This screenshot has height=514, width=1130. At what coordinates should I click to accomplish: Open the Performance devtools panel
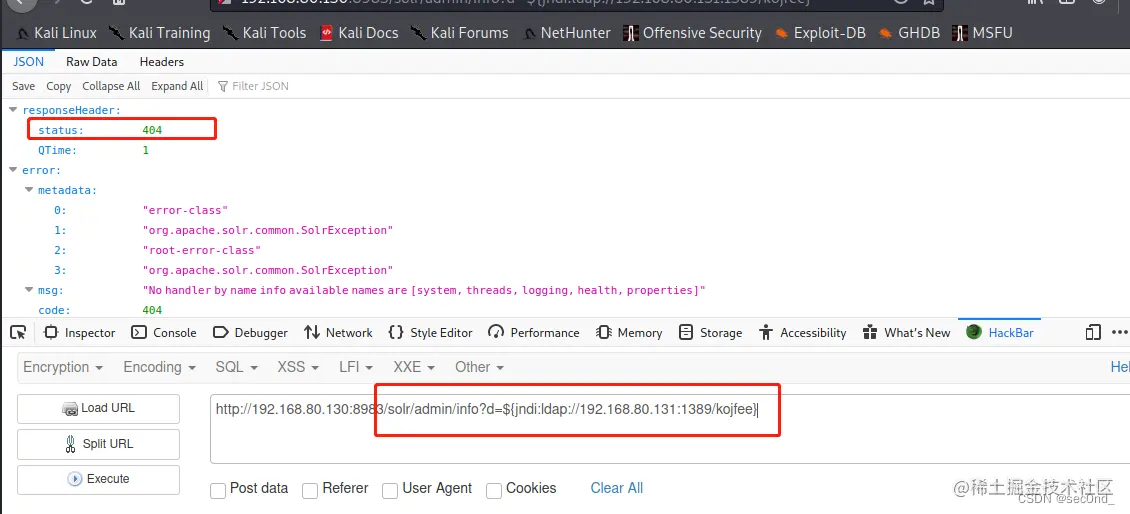coord(534,332)
